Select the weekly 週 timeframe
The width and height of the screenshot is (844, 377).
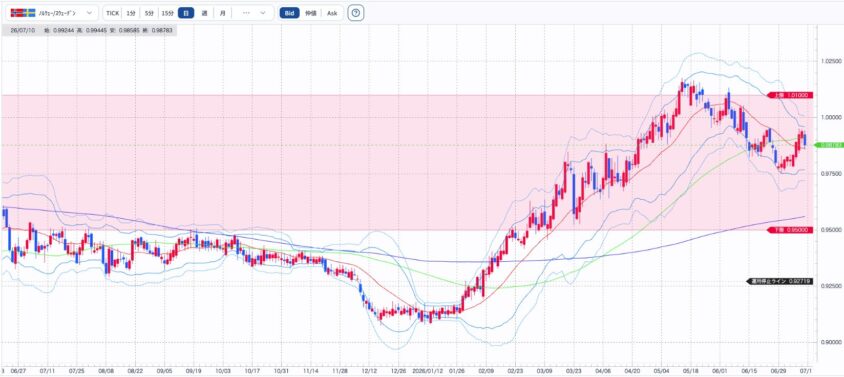pos(204,13)
